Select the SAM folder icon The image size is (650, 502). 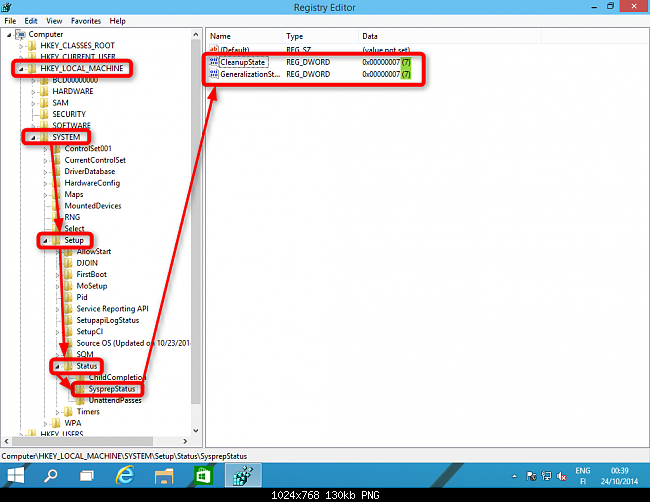pos(44,103)
